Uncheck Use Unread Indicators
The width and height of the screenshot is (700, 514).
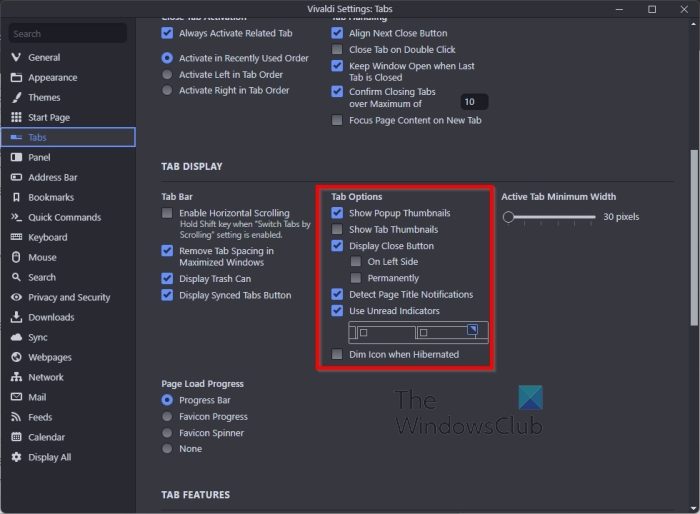tap(337, 311)
